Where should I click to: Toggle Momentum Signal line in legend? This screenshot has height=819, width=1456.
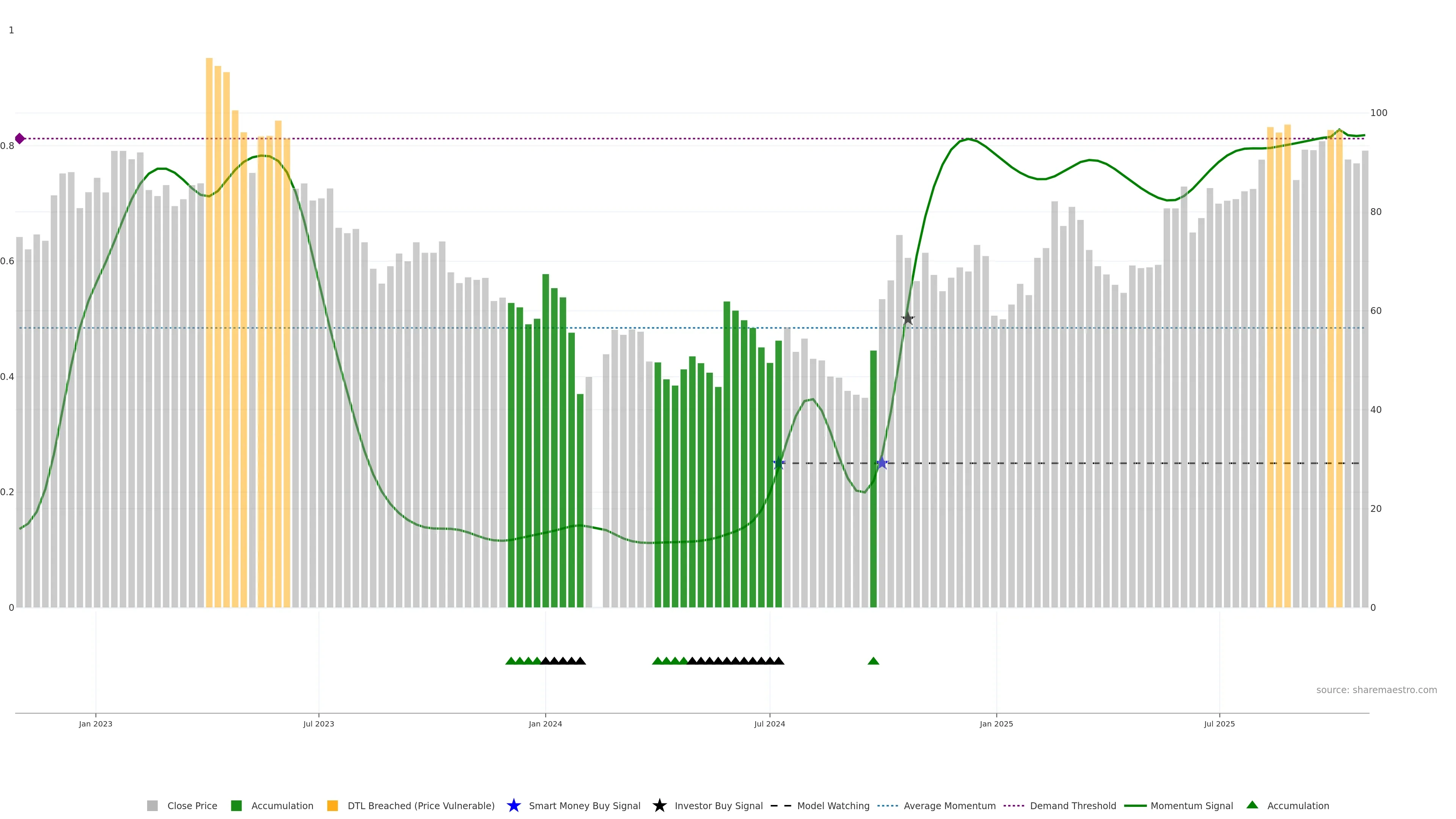point(1191,806)
